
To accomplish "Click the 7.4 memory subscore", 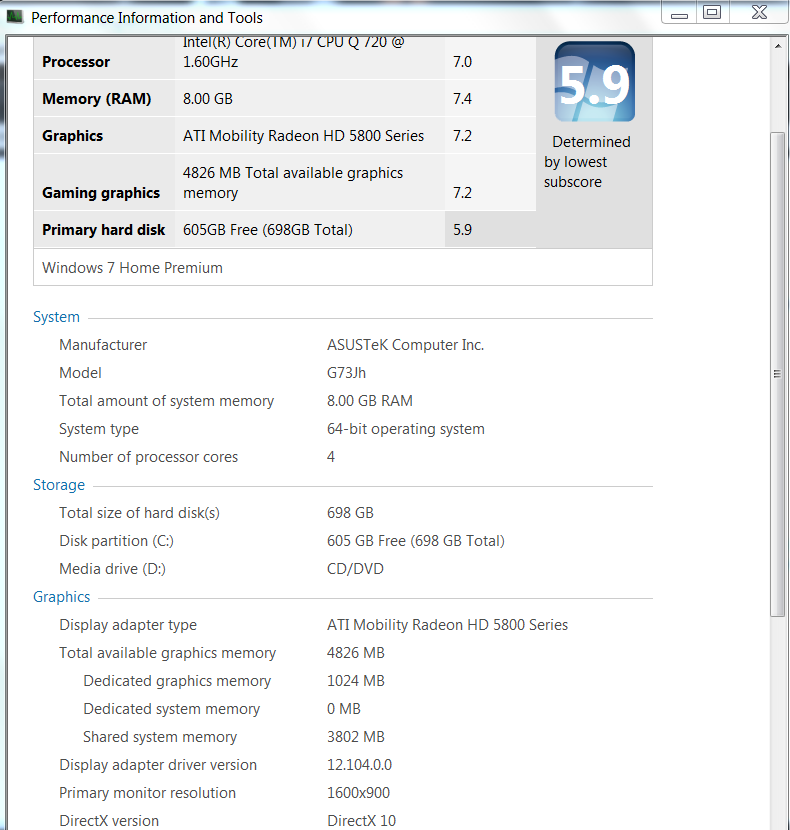I will [462, 99].
